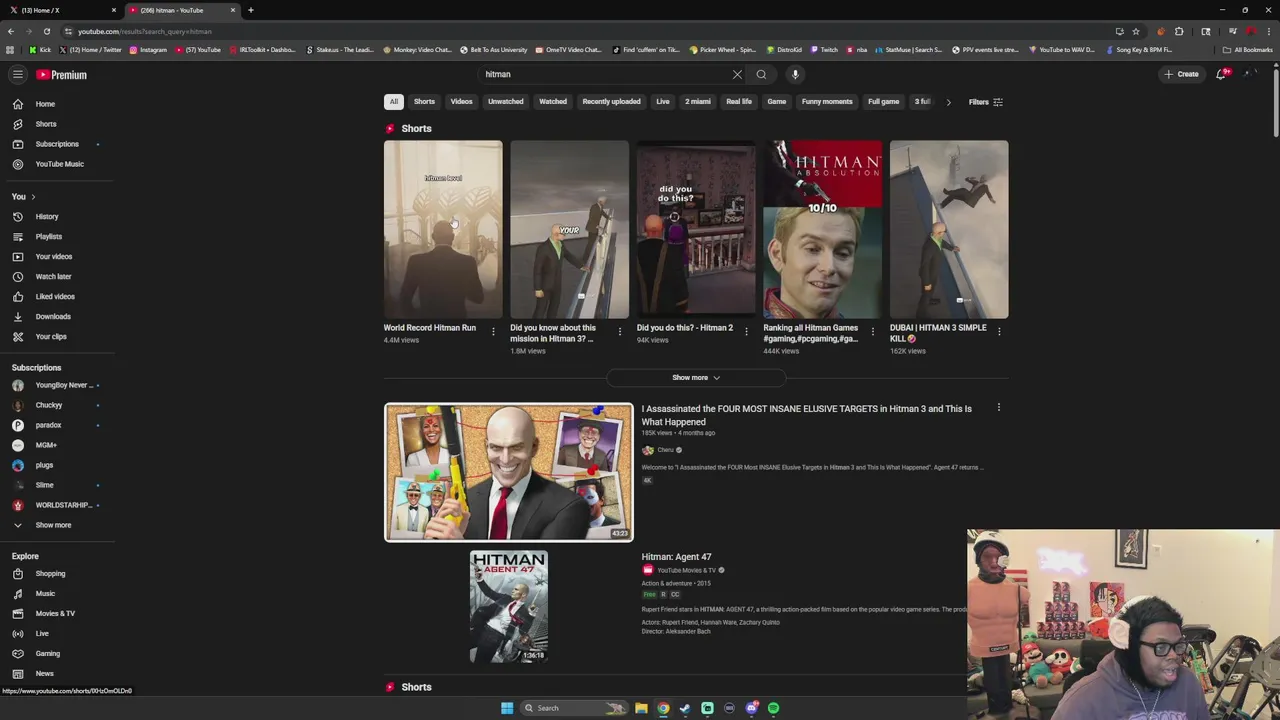Open options for World Record Hitman Run short
This screenshot has height=720, width=1280.
pos(493,331)
